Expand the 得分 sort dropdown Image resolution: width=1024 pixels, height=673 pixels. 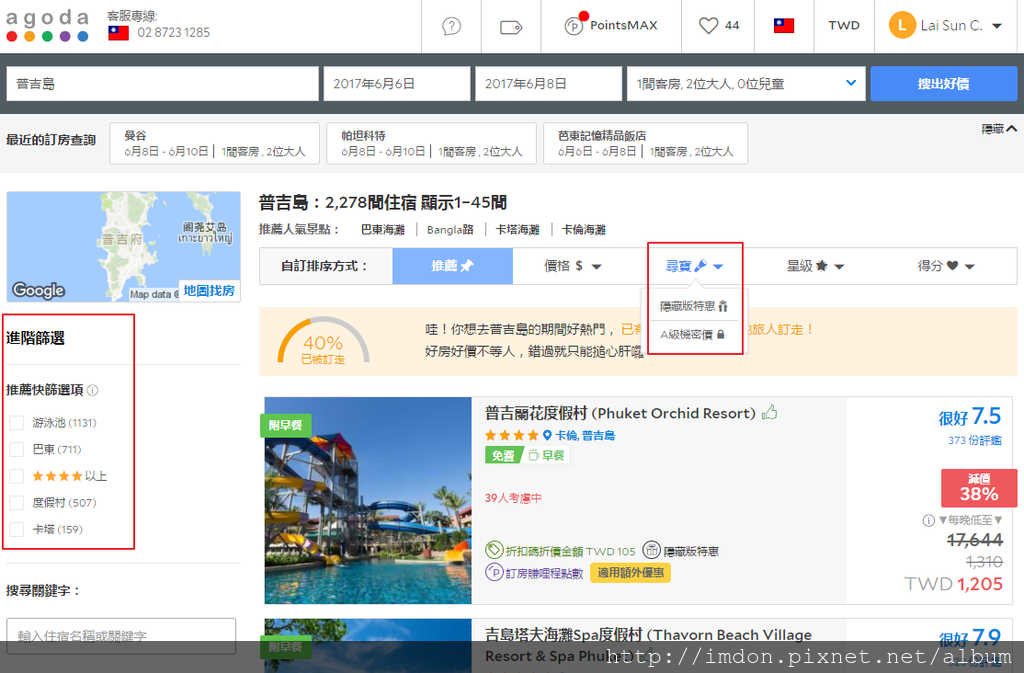click(946, 266)
